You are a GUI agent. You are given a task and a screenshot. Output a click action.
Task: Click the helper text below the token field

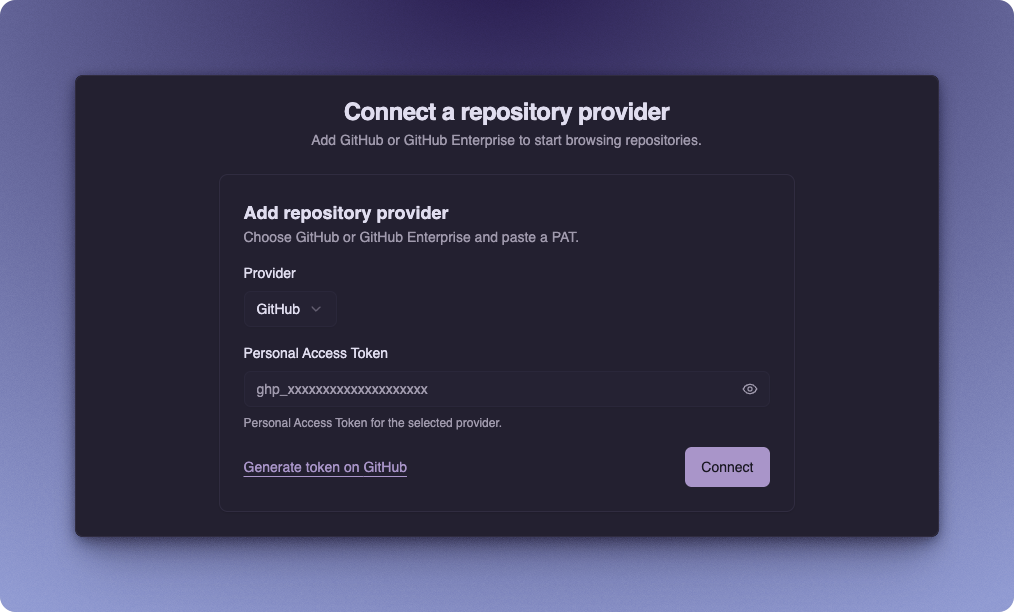pos(372,423)
